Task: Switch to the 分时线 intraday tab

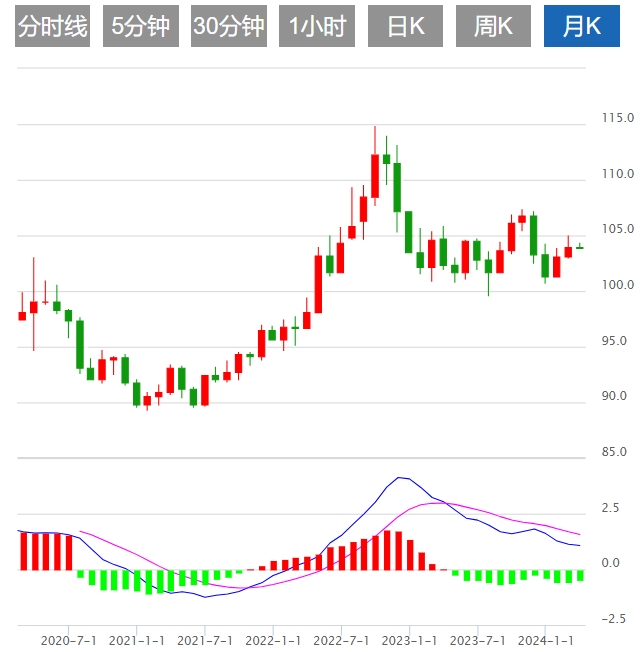Action: (53, 26)
